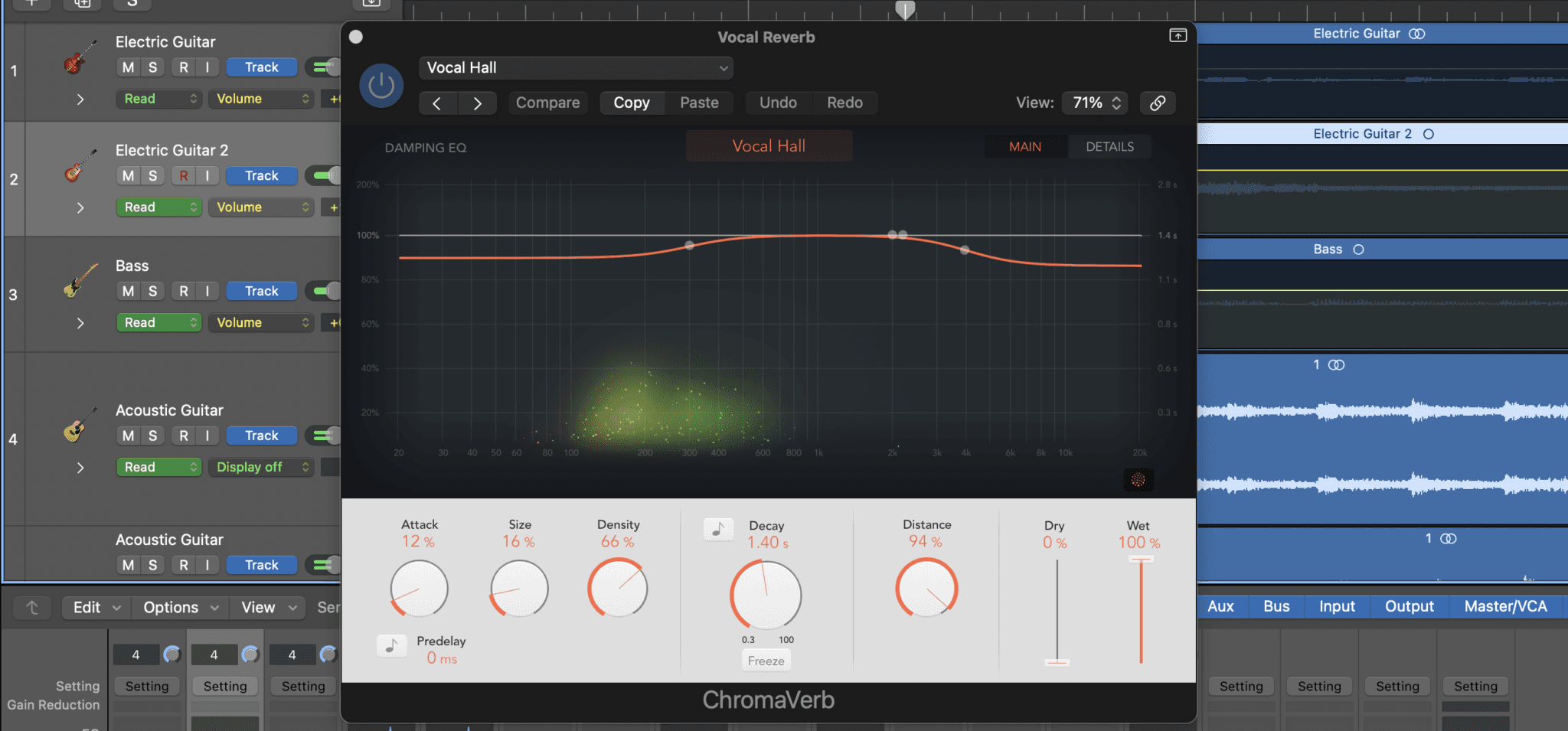Click the Acoustic Guitar instrument icon

(x=74, y=429)
